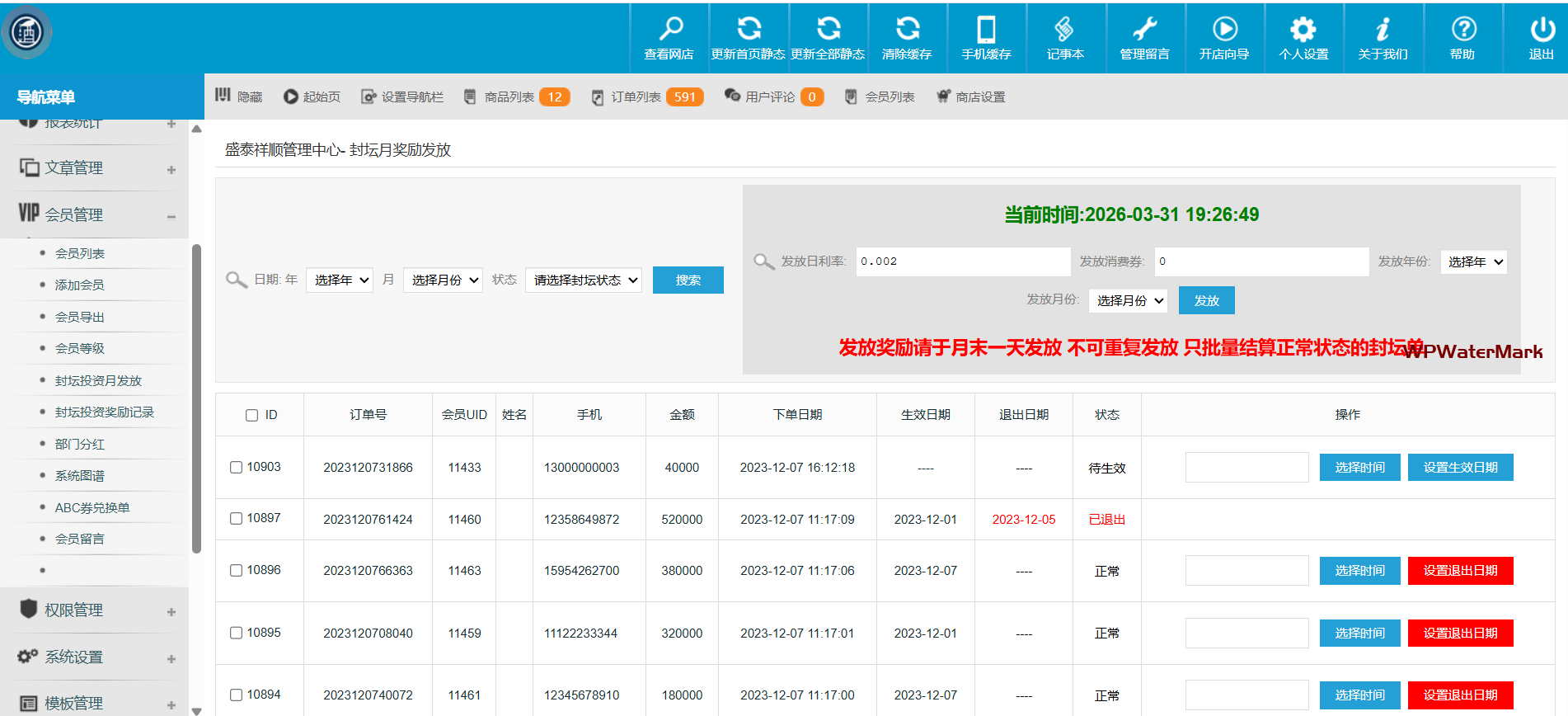This screenshot has width=1568, height=716.
Task: Click the sidebar vertical scrollbar
Action: [196, 396]
